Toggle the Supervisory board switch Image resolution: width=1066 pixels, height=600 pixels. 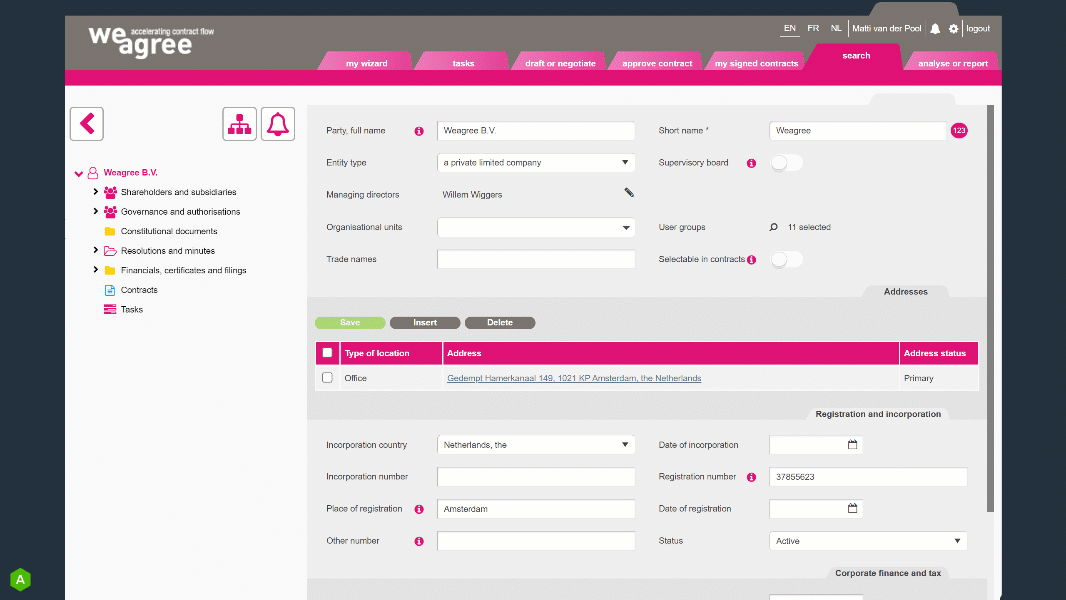click(786, 162)
